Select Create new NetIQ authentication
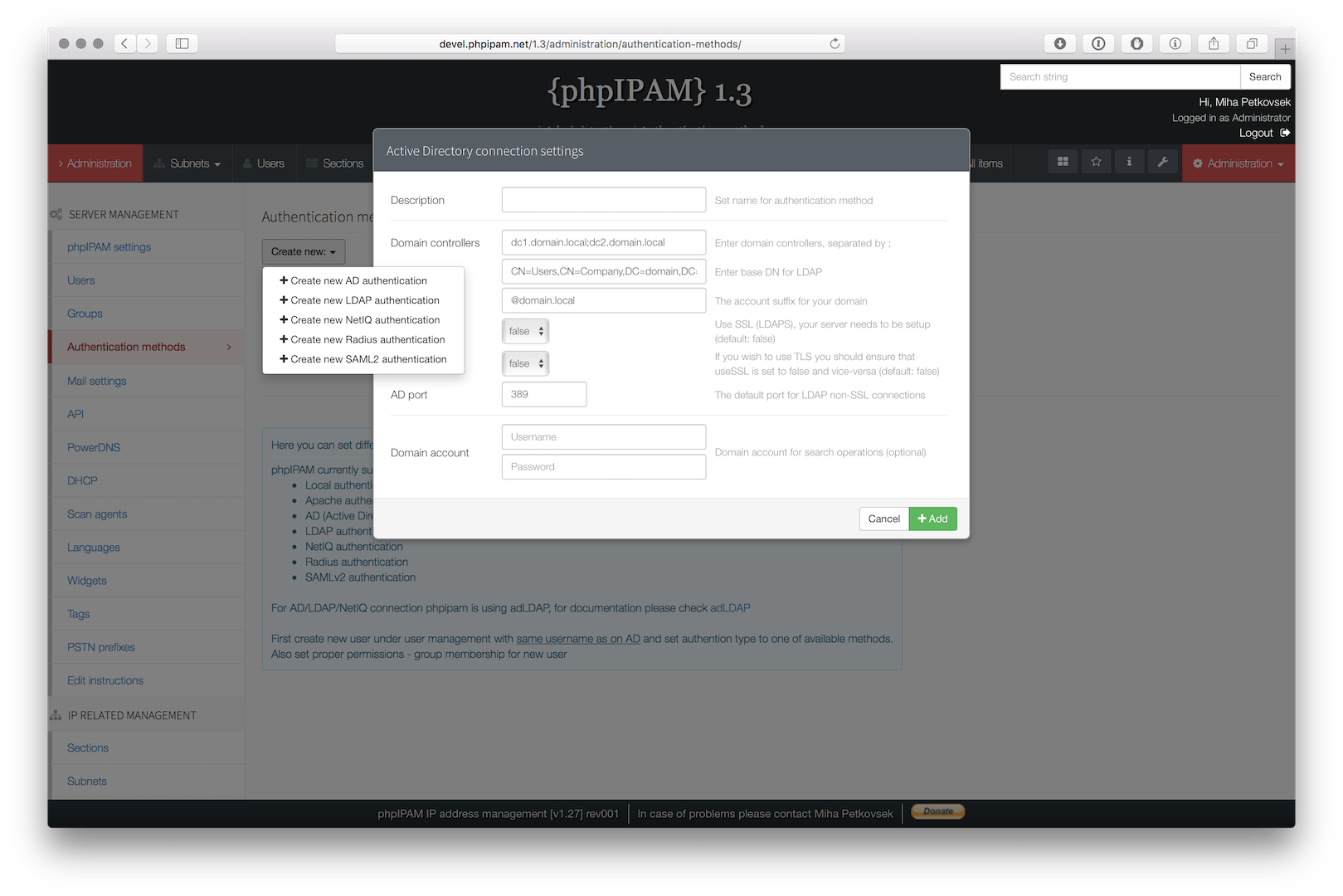 tap(363, 320)
